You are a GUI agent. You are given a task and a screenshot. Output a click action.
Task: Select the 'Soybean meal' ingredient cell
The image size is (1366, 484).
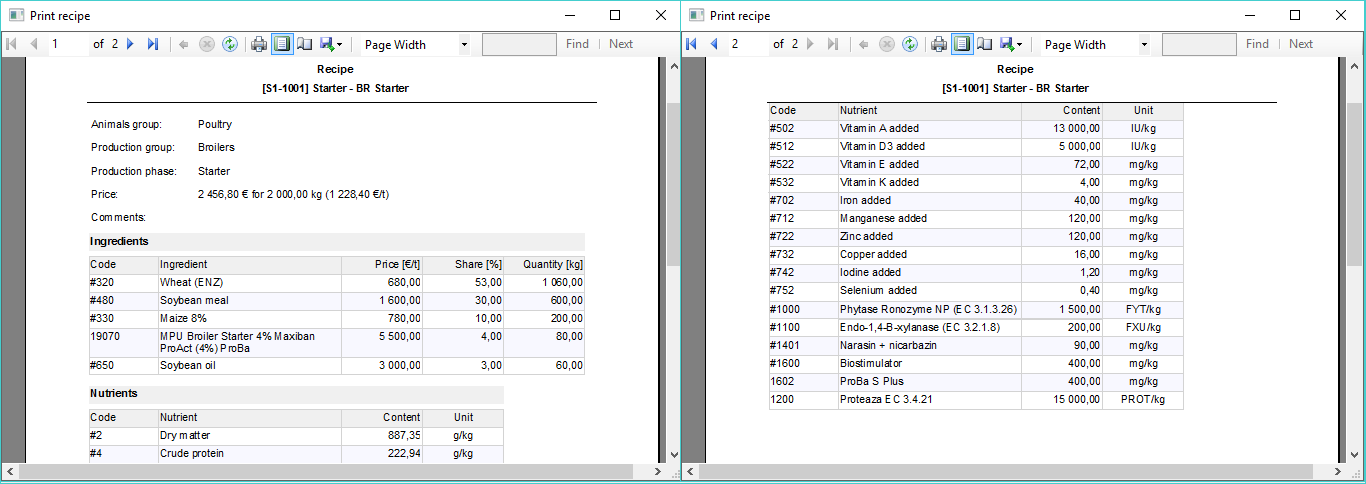(250, 301)
